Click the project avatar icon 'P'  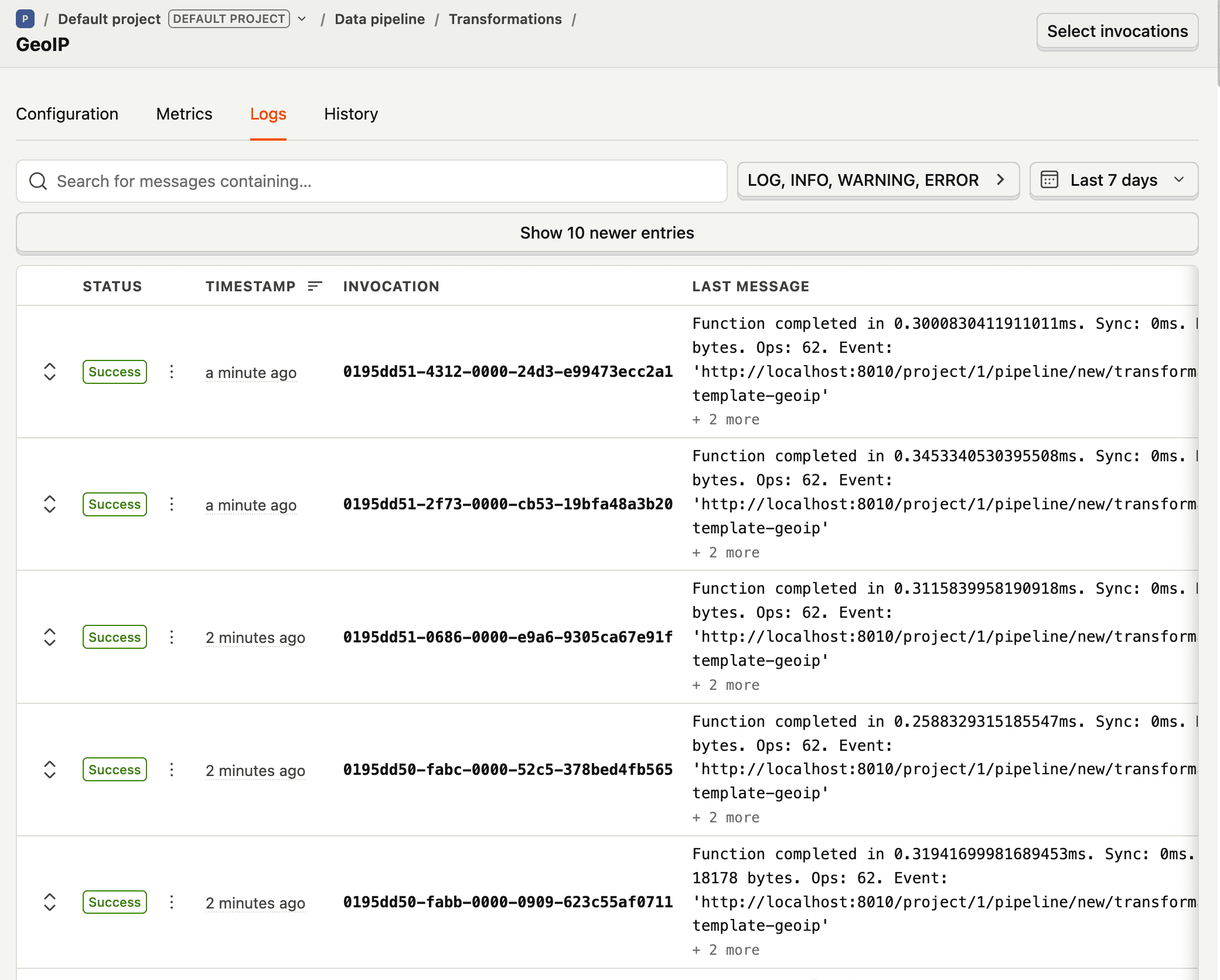(25, 19)
